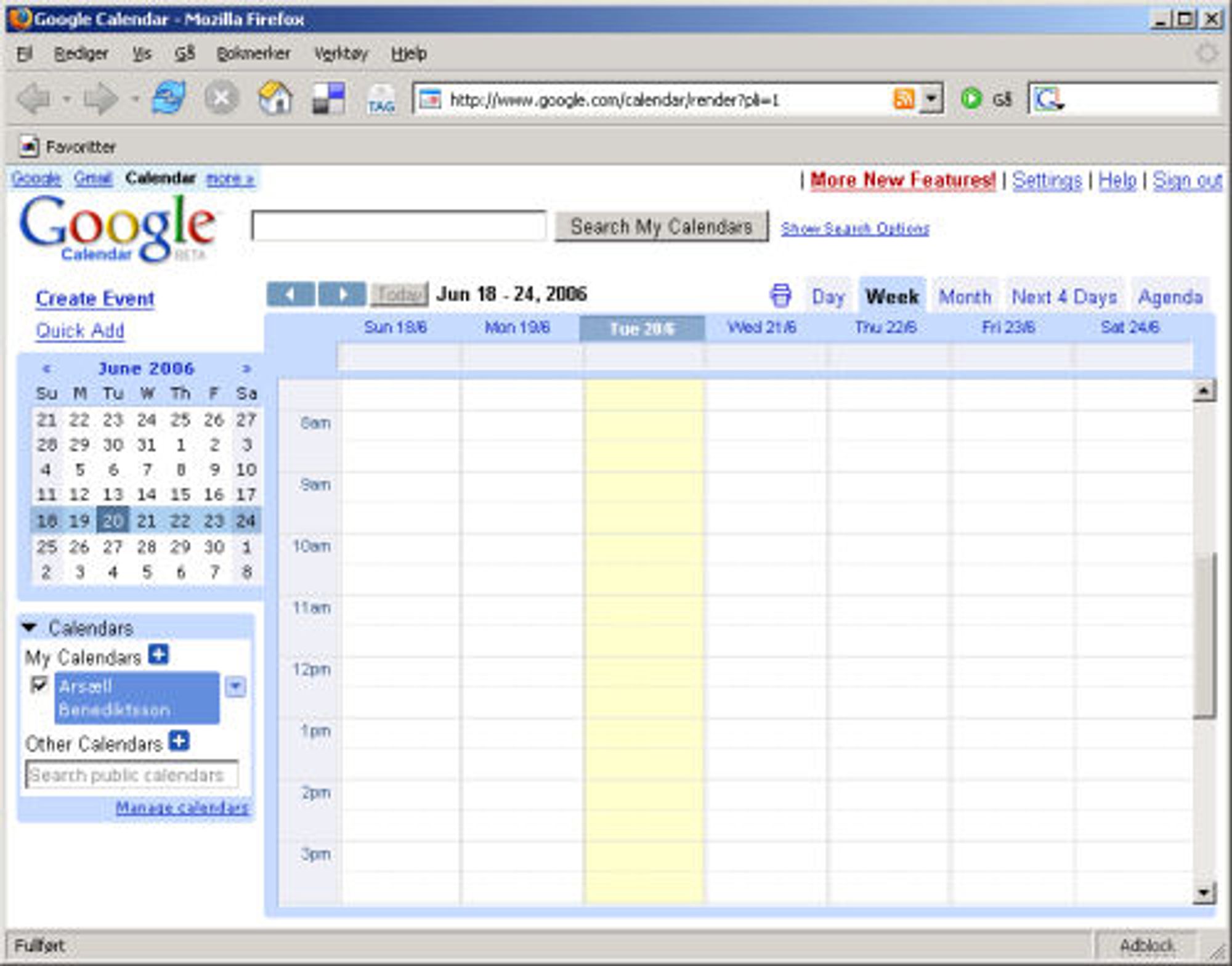Click the more » link at top
1232x966 pixels.
click(x=230, y=179)
